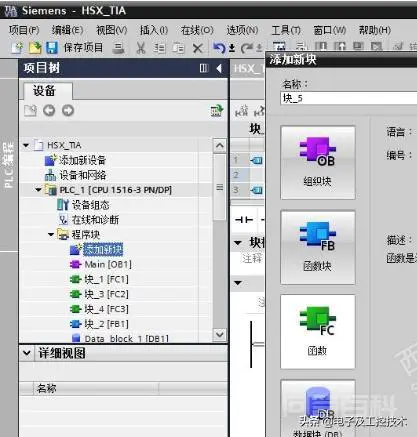Choose the 数据块 DB block type
This screenshot has height=437, width=417.
coord(318,408)
